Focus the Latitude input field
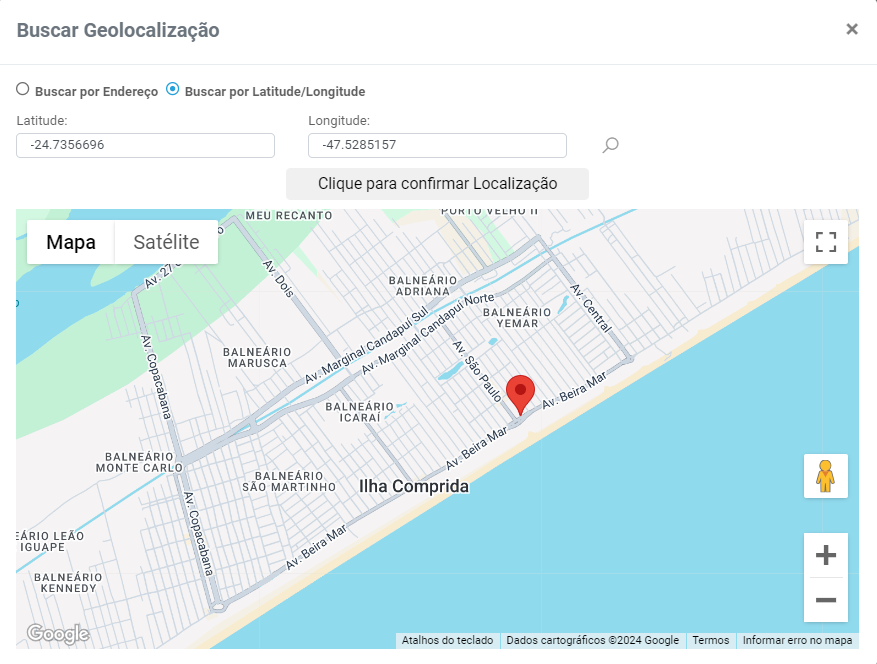This screenshot has width=877, height=664. click(145, 146)
